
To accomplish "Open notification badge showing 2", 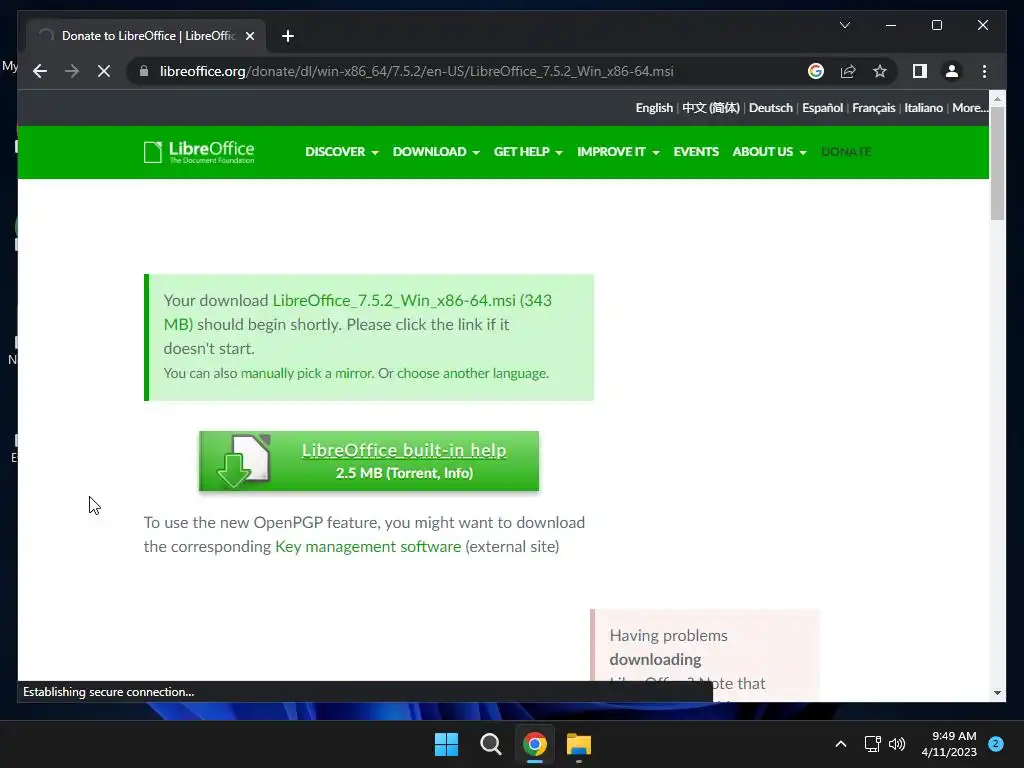I will click(995, 744).
